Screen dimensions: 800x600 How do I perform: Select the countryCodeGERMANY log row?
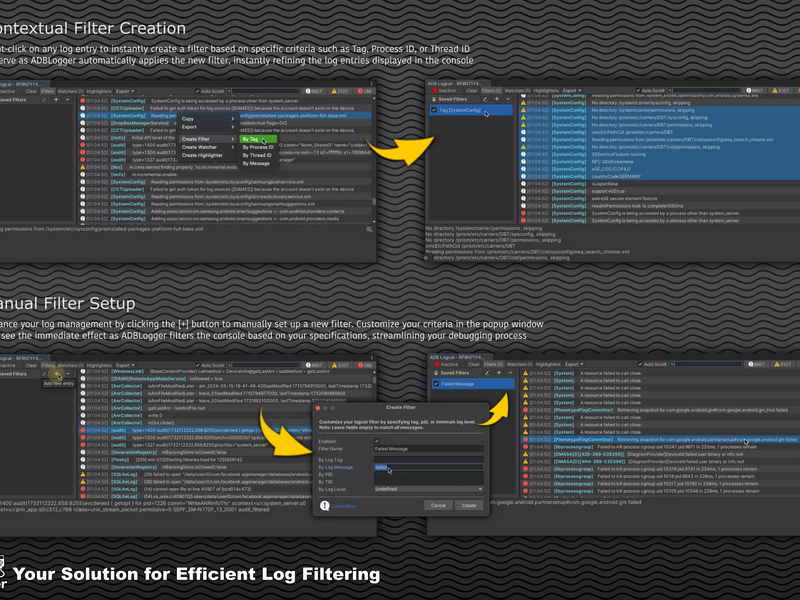pos(660,177)
